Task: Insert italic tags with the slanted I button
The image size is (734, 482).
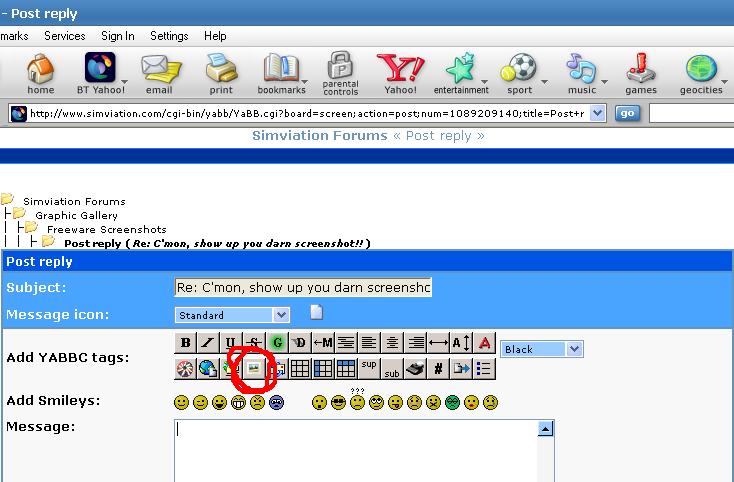Action: [x=208, y=343]
